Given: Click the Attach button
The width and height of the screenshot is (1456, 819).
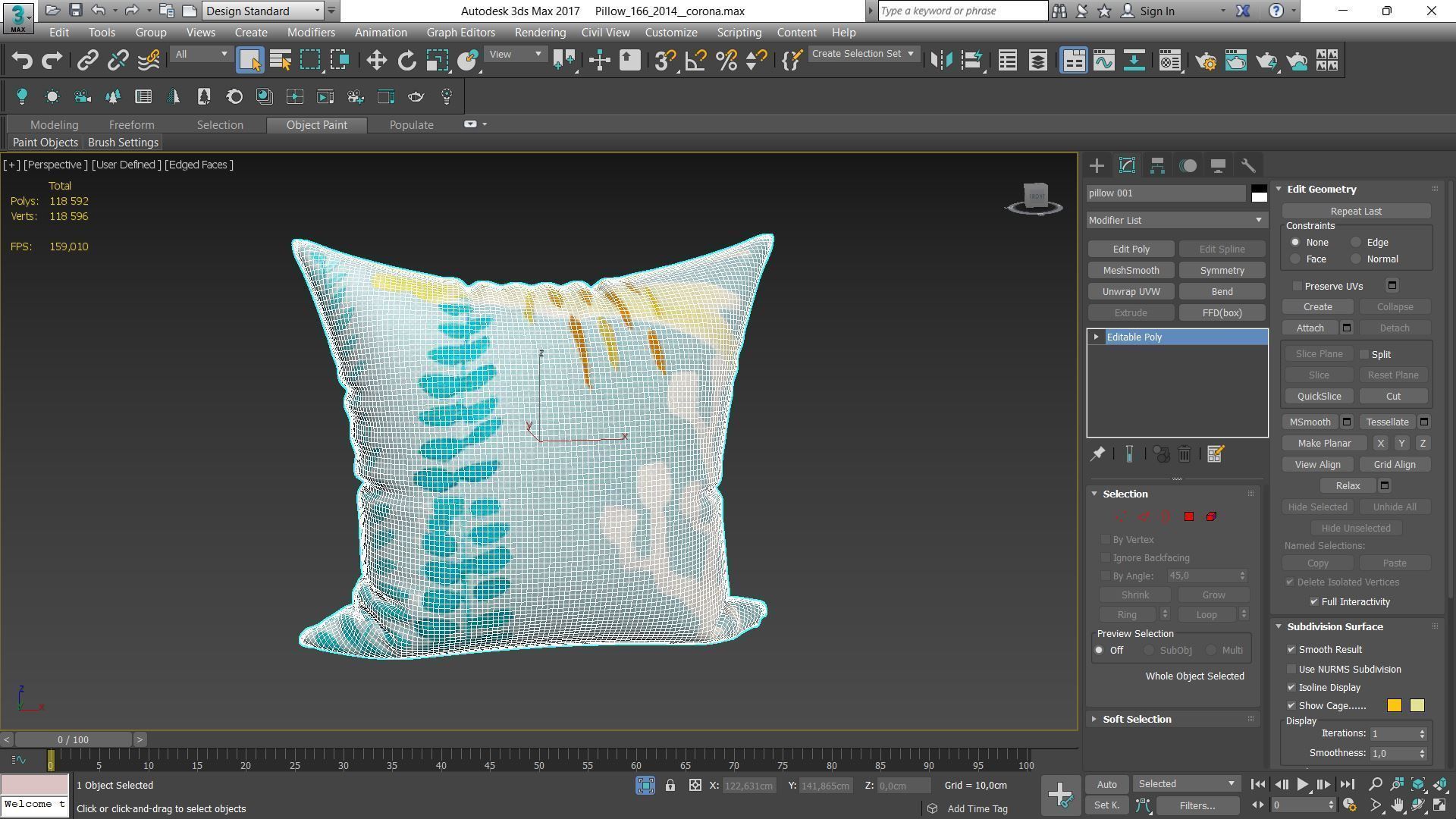Looking at the screenshot, I should click(x=1310, y=328).
